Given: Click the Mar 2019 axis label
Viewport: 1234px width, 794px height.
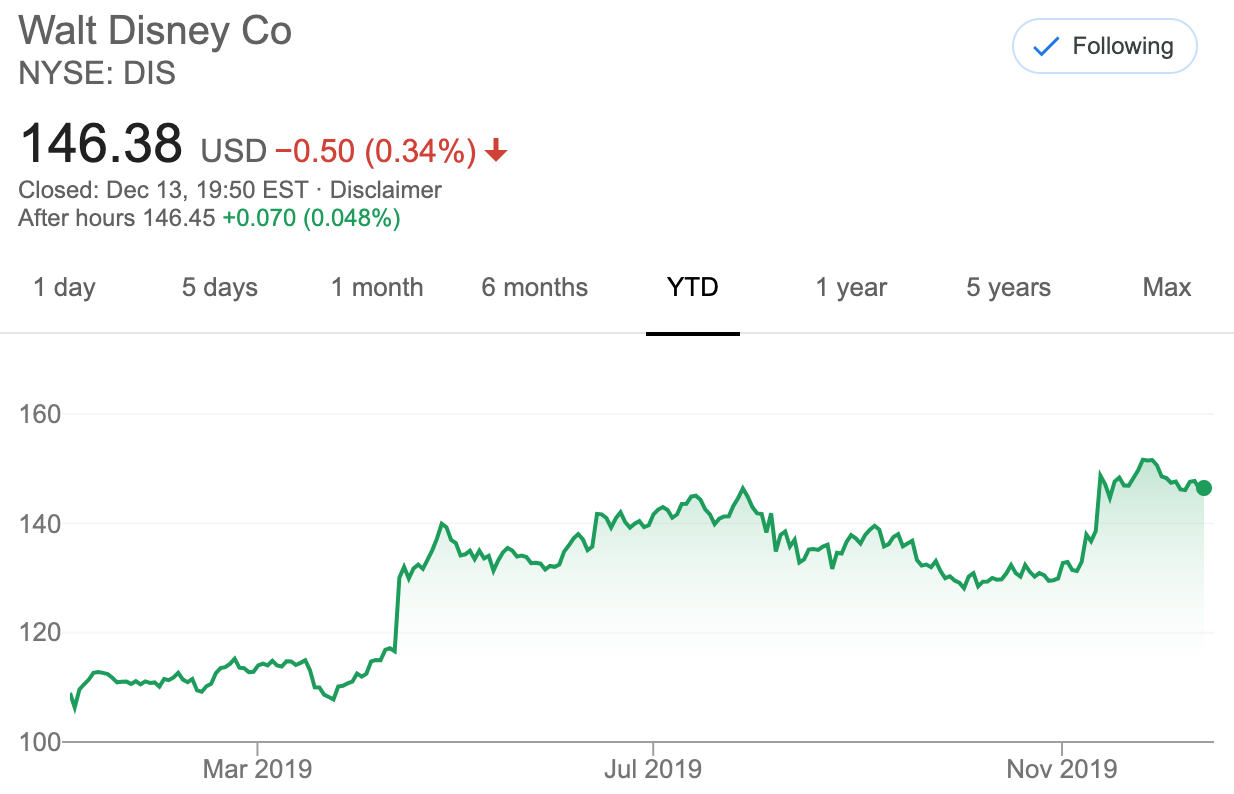Looking at the screenshot, I should click(257, 769).
